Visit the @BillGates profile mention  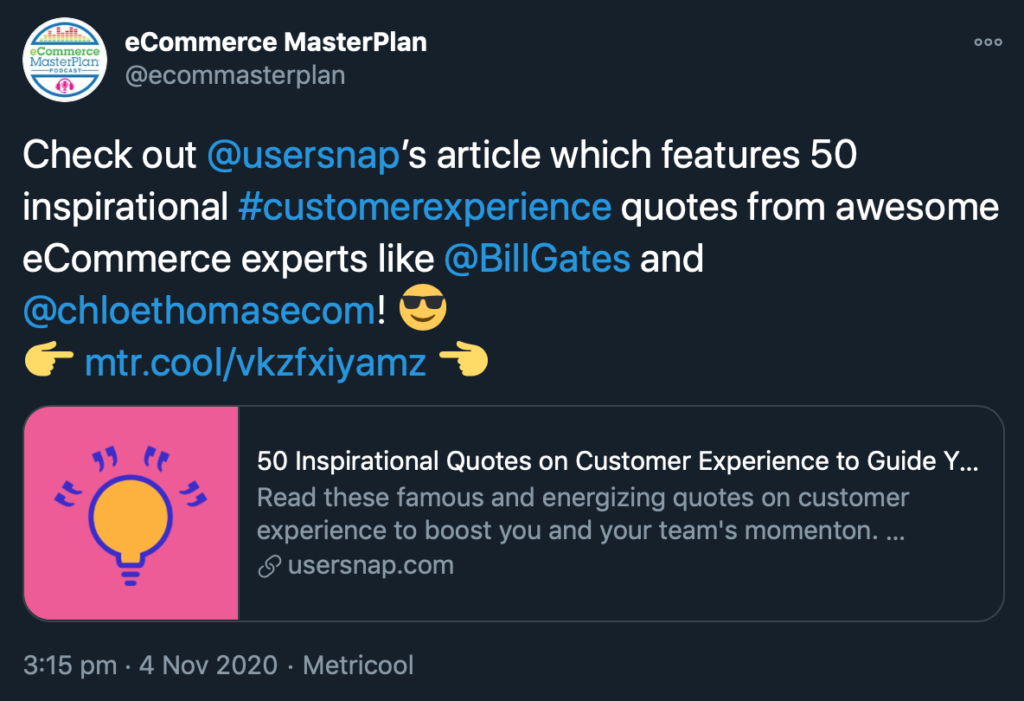537,260
